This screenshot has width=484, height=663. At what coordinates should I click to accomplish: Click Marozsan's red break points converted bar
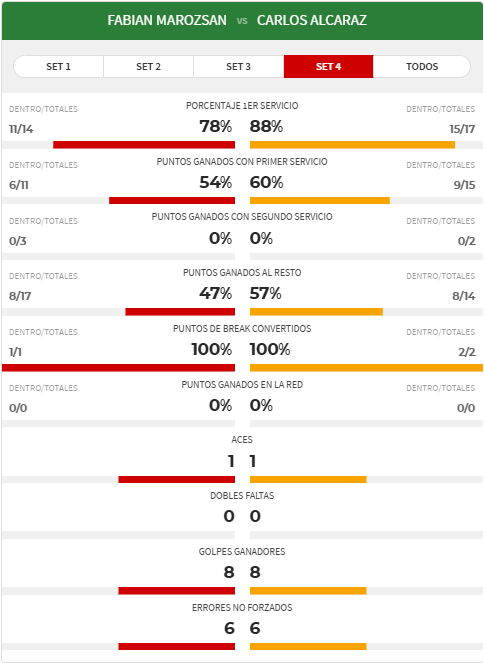(x=118, y=368)
